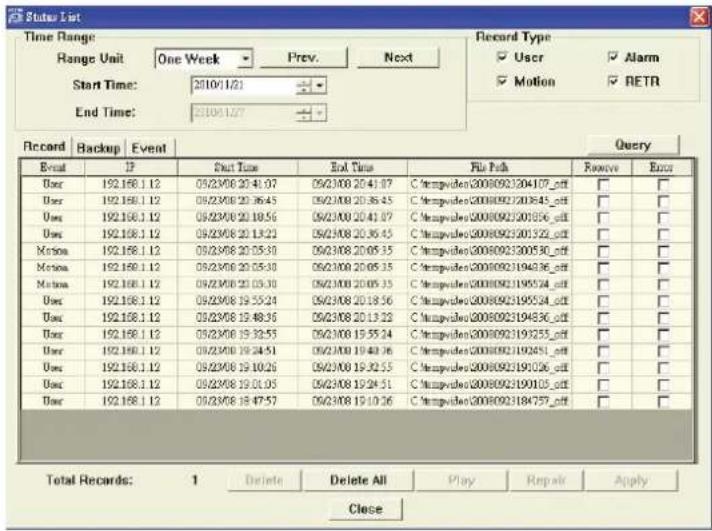Image resolution: width=712 pixels, height=531 pixels.
Task: Select start time 09/23/08 20:36:45 cell
Action: coord(237,201)
